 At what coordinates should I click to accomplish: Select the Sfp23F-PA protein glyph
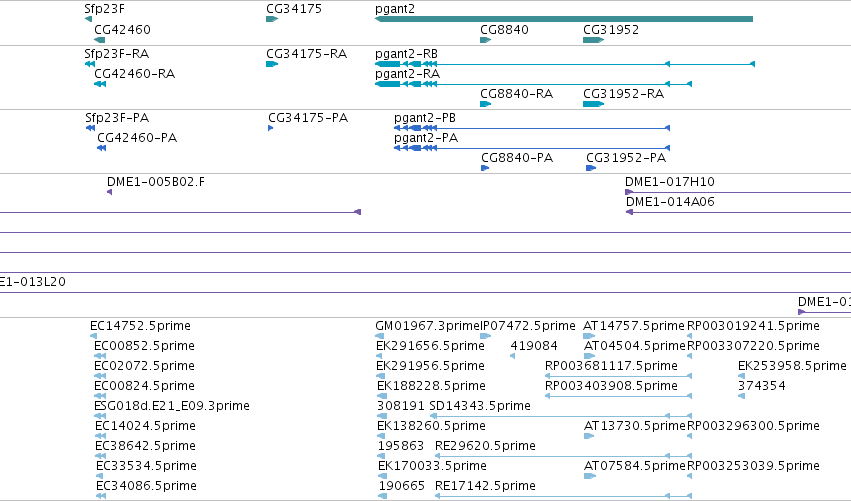91,128
